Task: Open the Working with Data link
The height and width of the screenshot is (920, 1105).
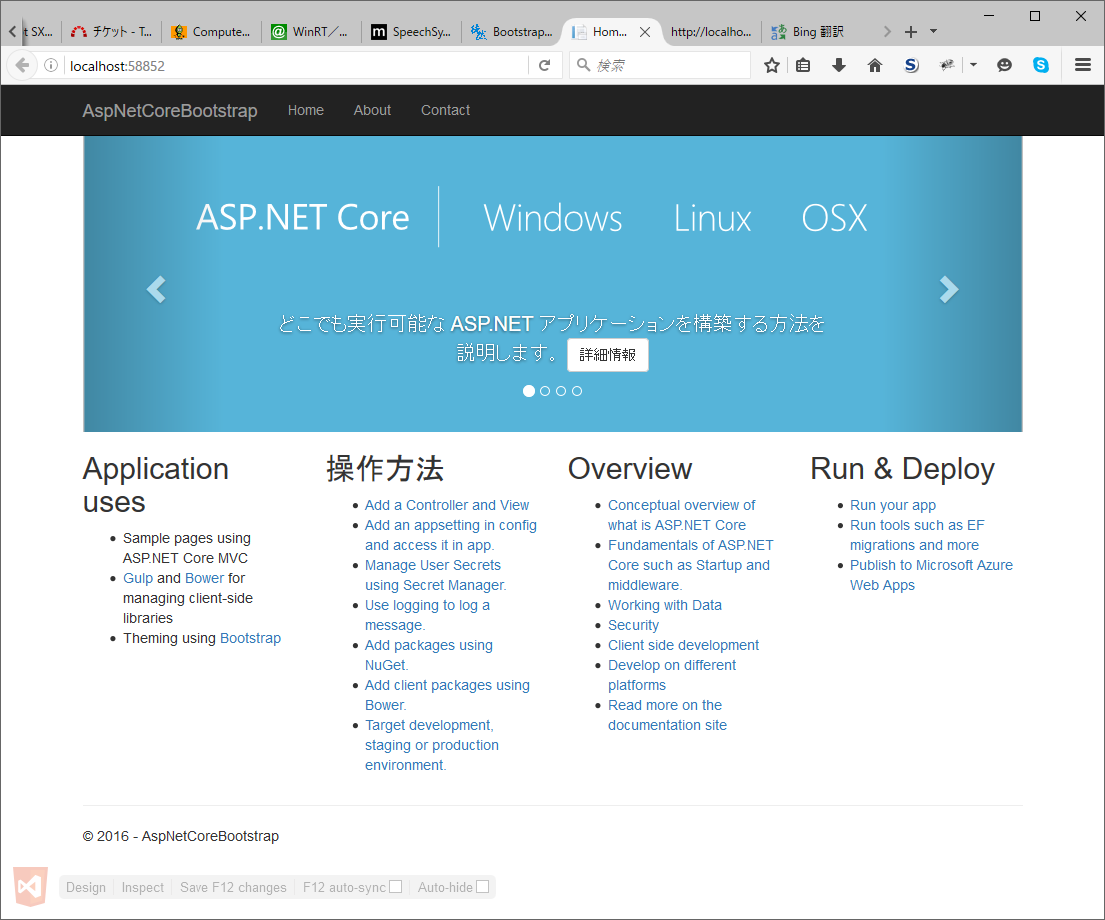Action: click(x=665, y=605)
